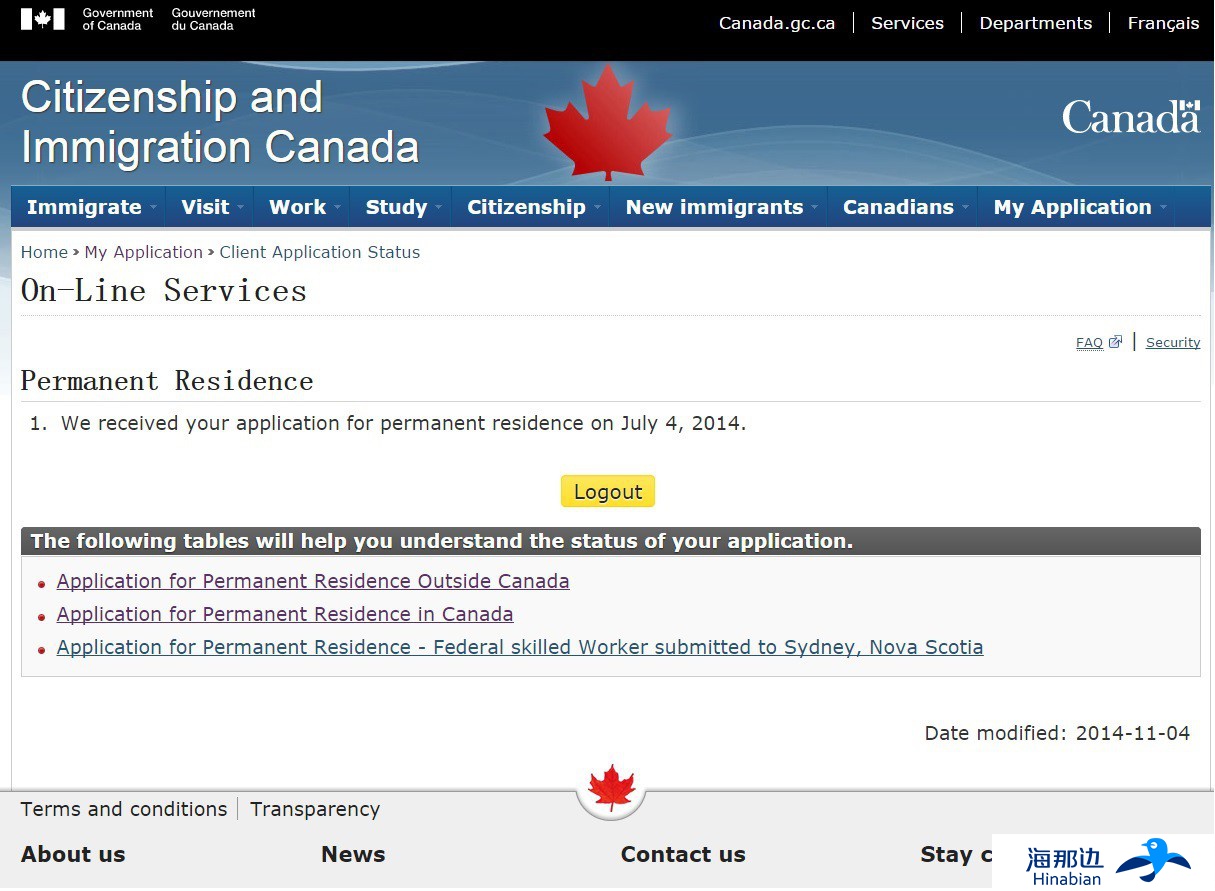This screenshot has width=1215, height=891.
Task: Click the red maple leaf in the banner
Action: [607, 124]
